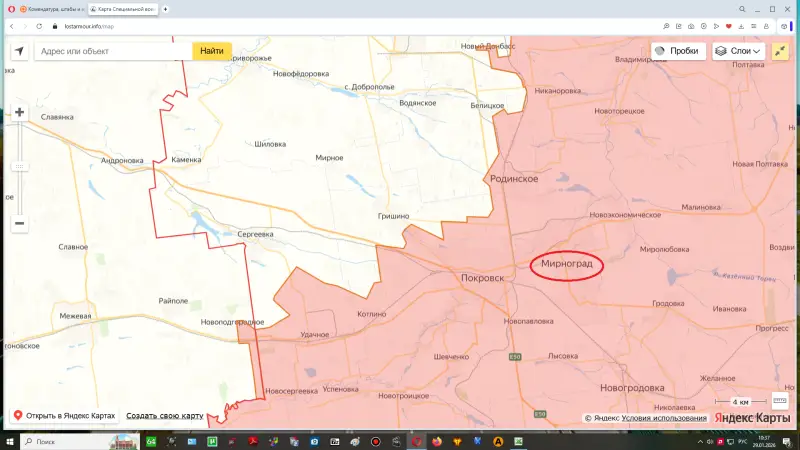Expand the Слои layers dropdown

pyautogui.click(x=738, y=51)
